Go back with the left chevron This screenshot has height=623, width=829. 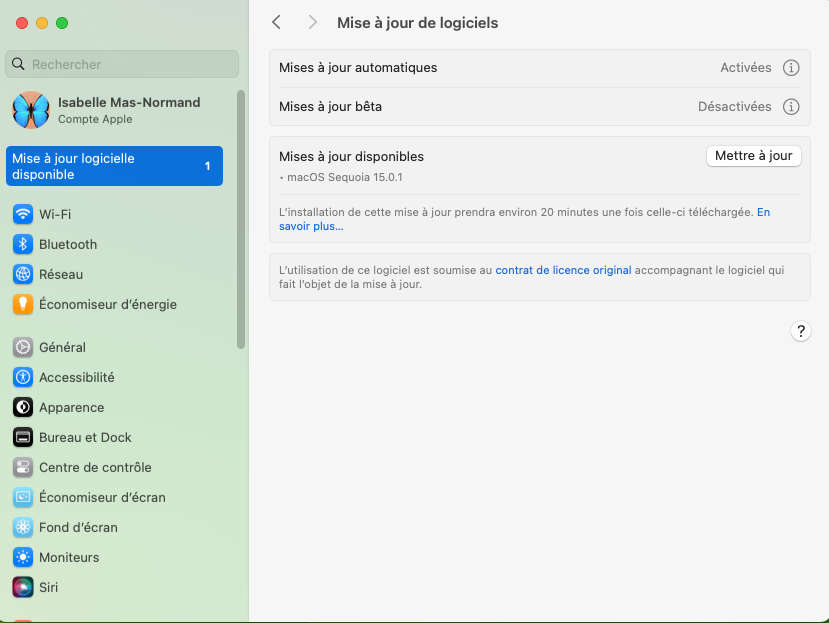click(277, 22)
